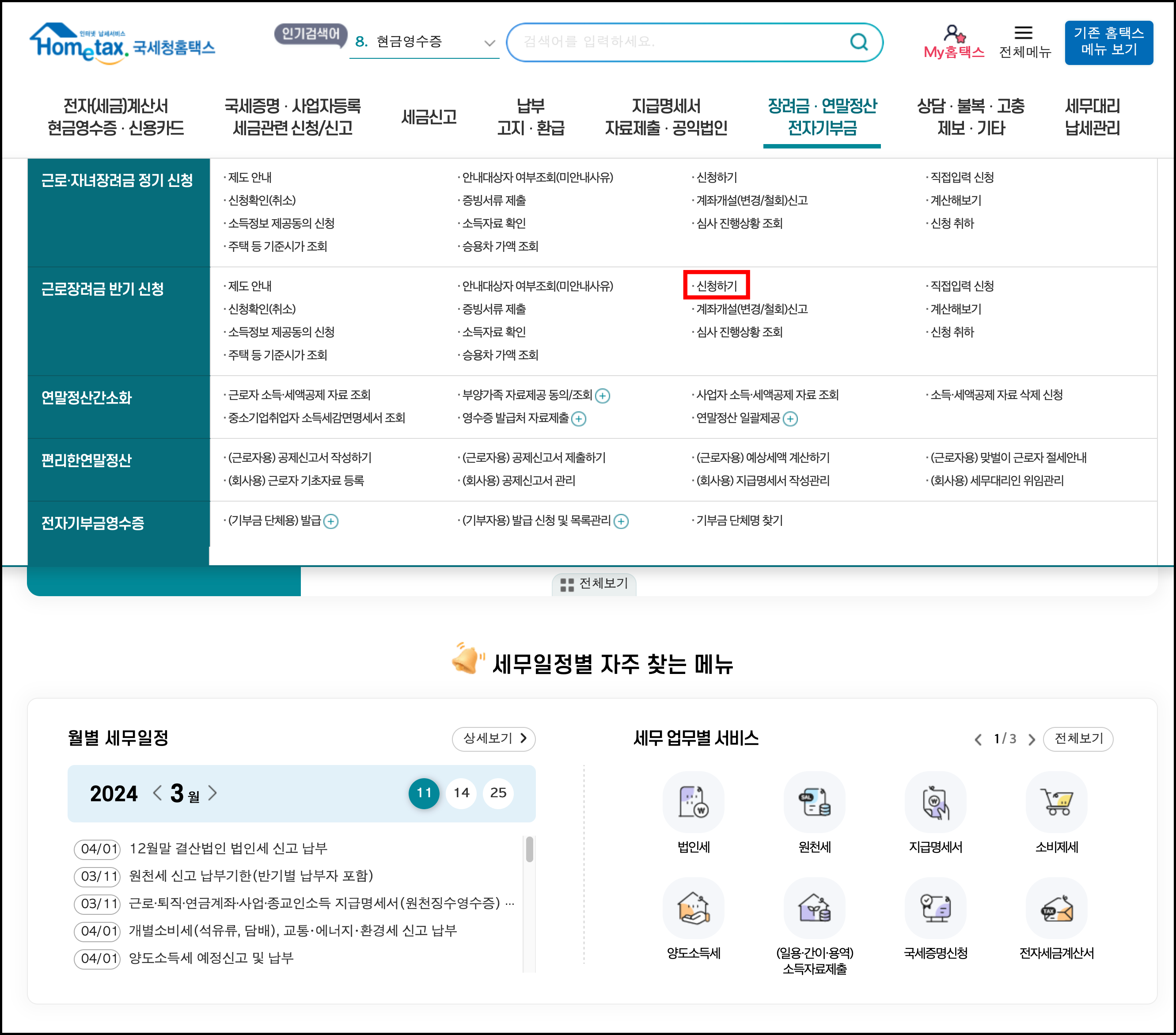1176x1035 pixels.
Task: Expand plus icon next to (기부자용) 발급 신청 및 목록관리
Action: click(x=621, y=521)
